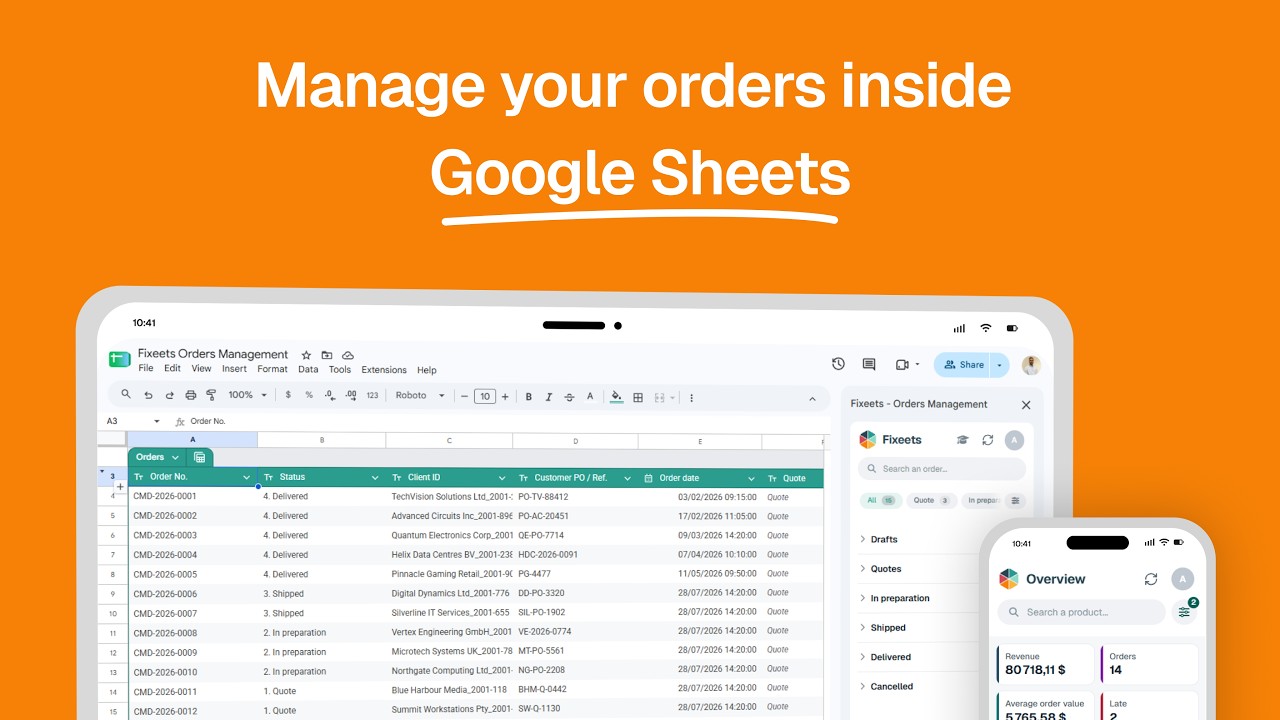1280x720 pixels.
Task: Open the Insert menu
Action: (x=234, y=369)
